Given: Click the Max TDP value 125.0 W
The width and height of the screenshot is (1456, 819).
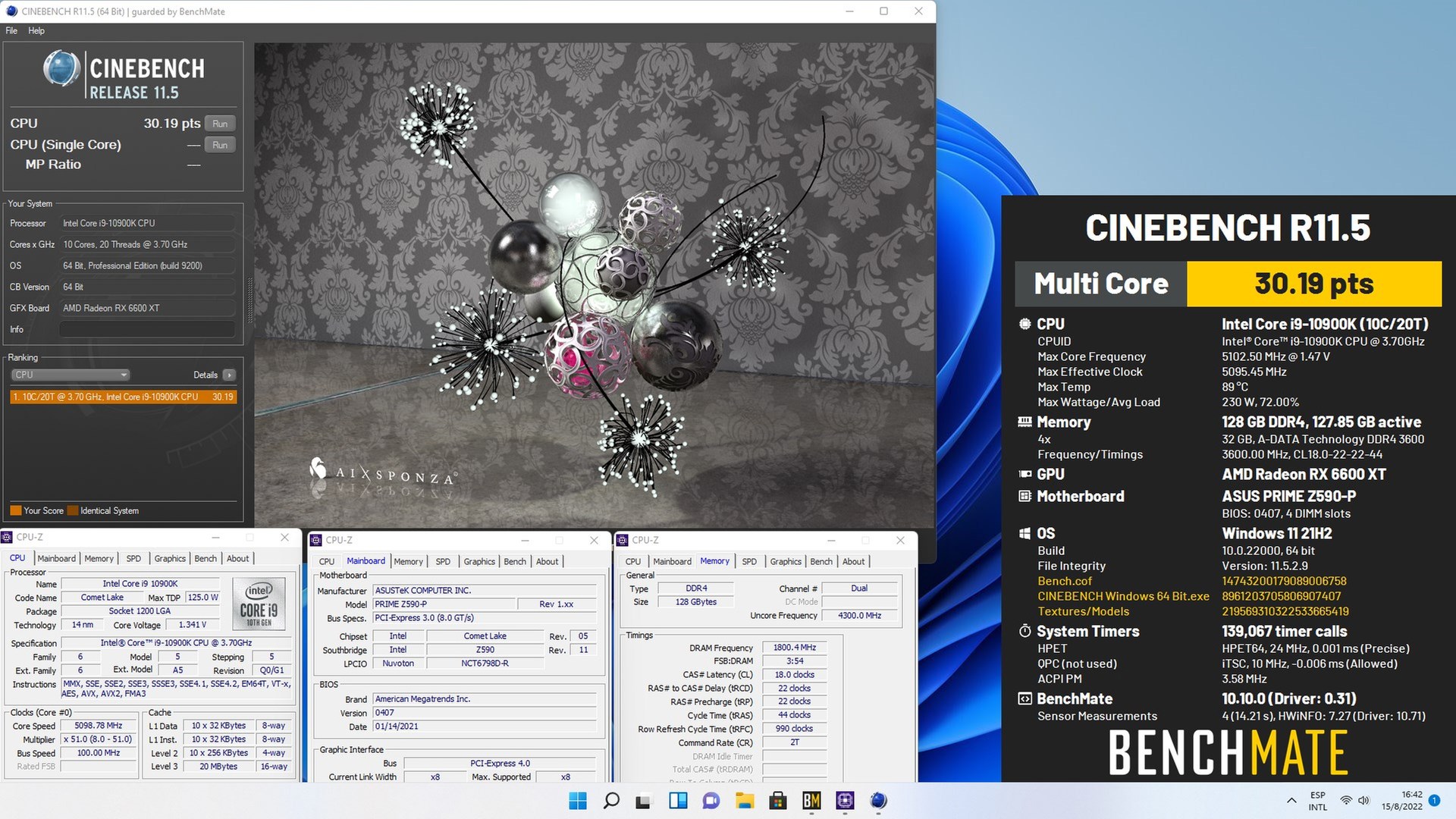Looking at the screenshot, I should tap(203, 598).
